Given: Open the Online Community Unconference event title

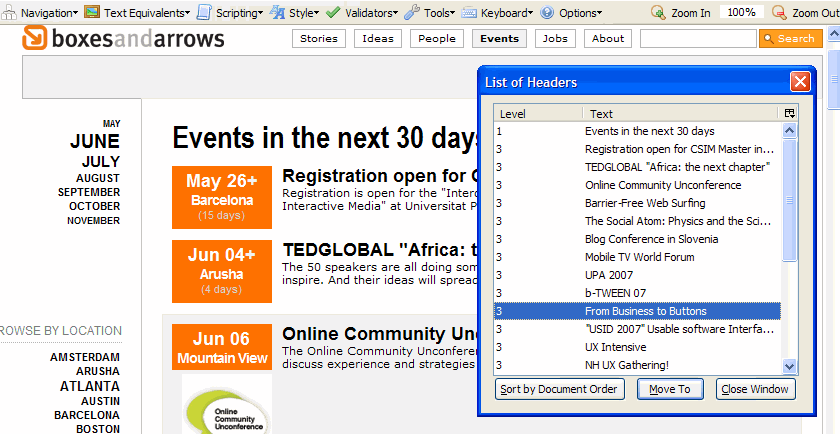Looking at the screenshot, I should [x=379, y=334].
